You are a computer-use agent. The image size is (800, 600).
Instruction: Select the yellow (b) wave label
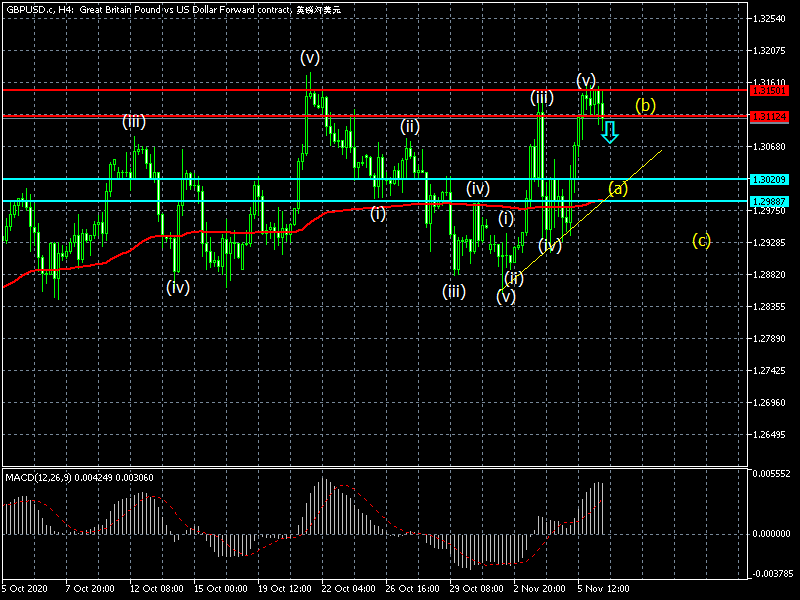[x=645, y=104]
